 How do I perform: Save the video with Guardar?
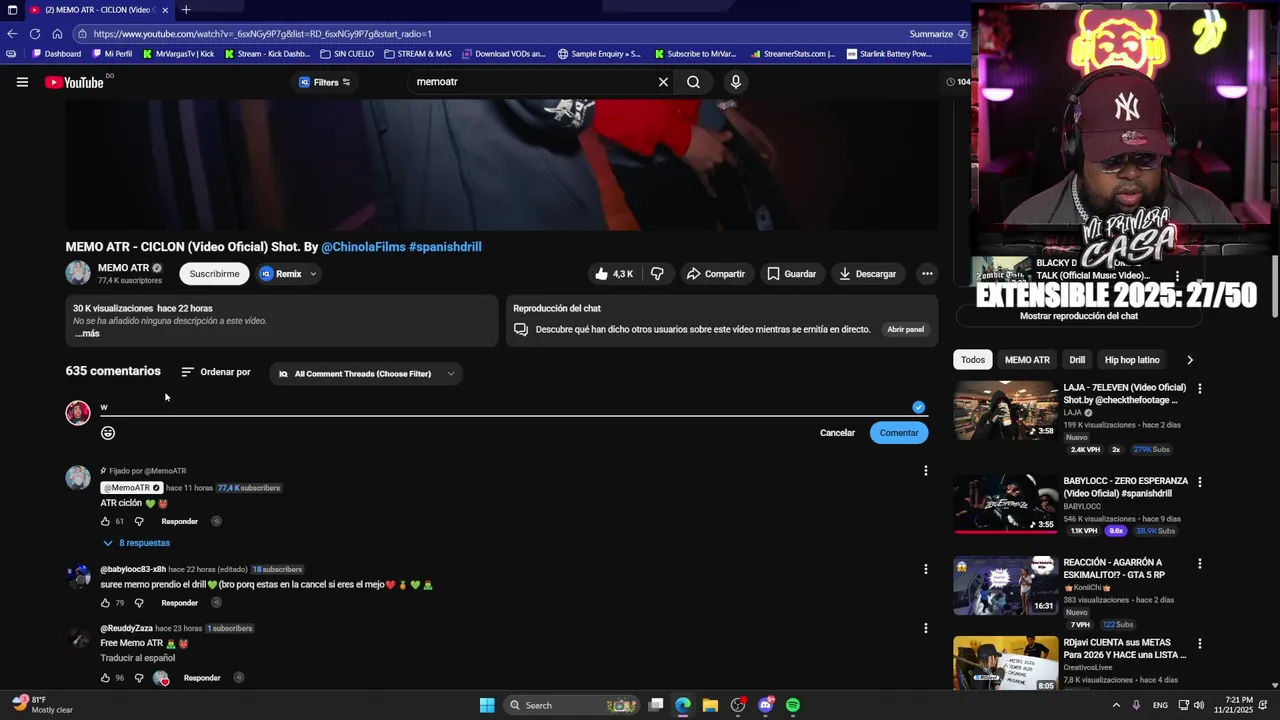coord(791,274)
